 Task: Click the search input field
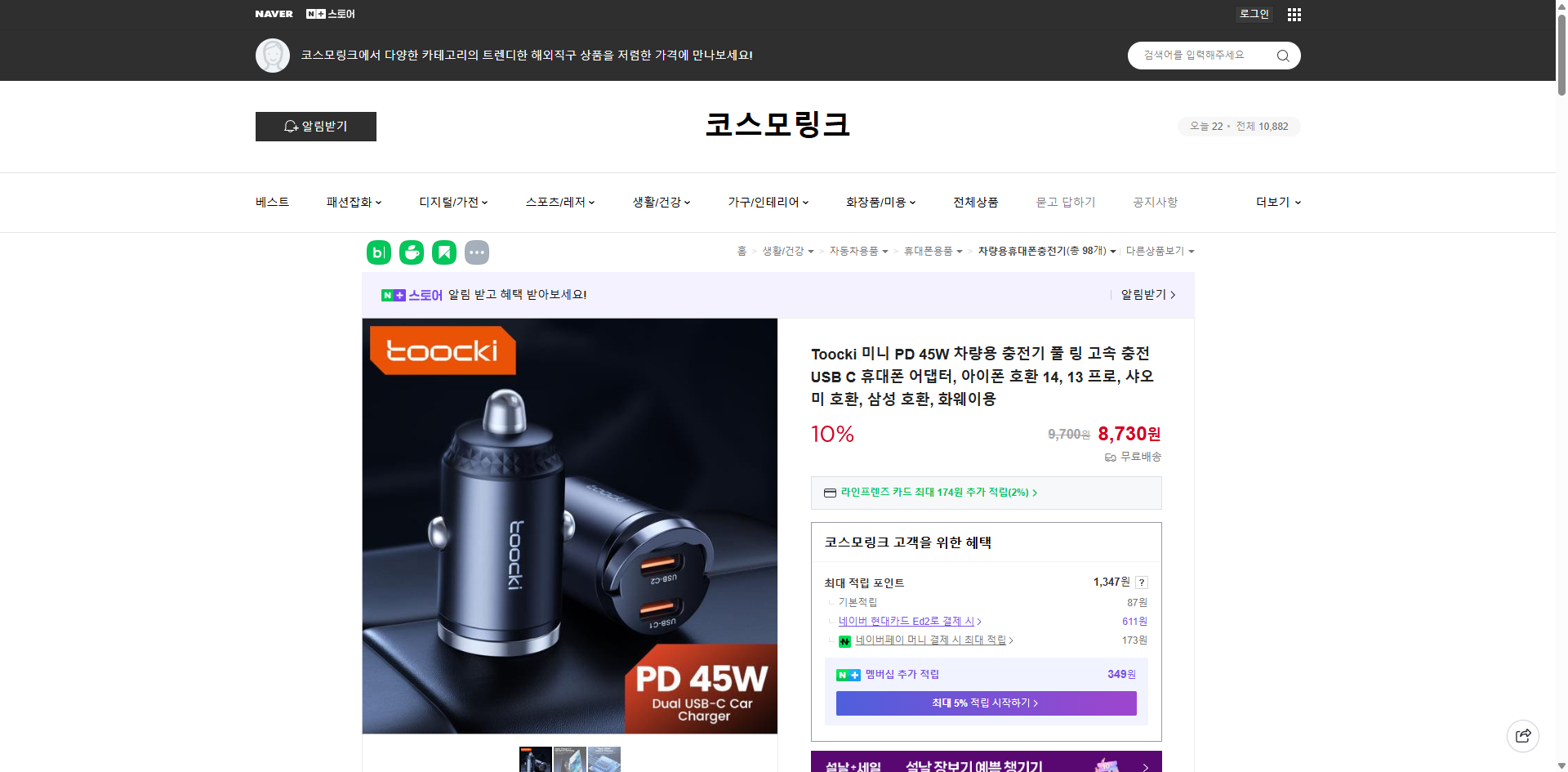pyautogui.click(x=1200, y=56)
